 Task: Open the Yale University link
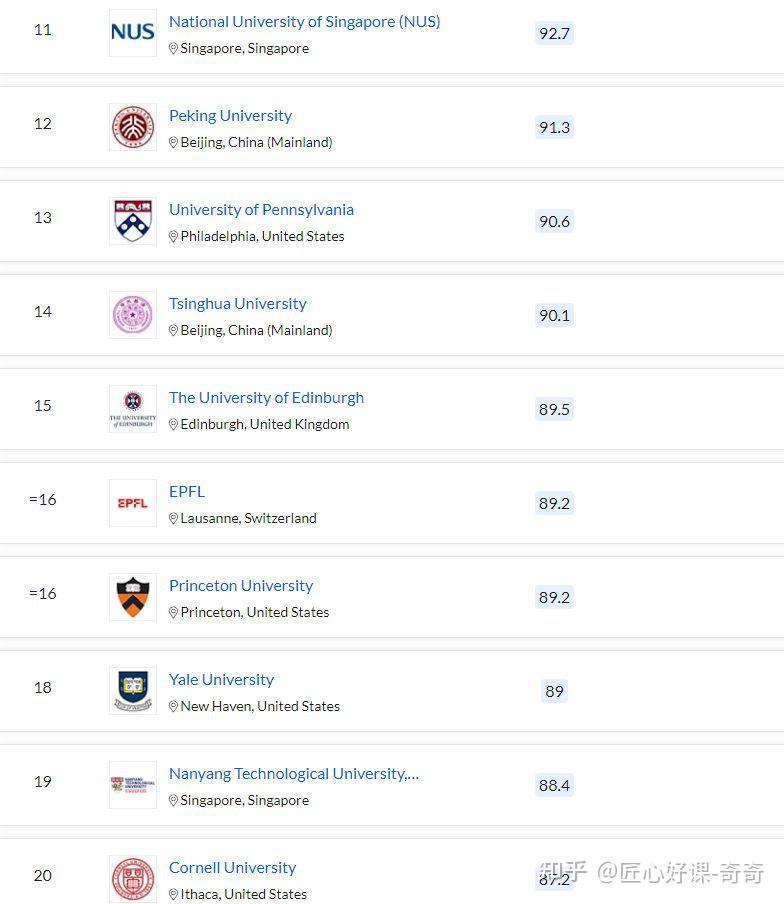(x=221, y=680)
